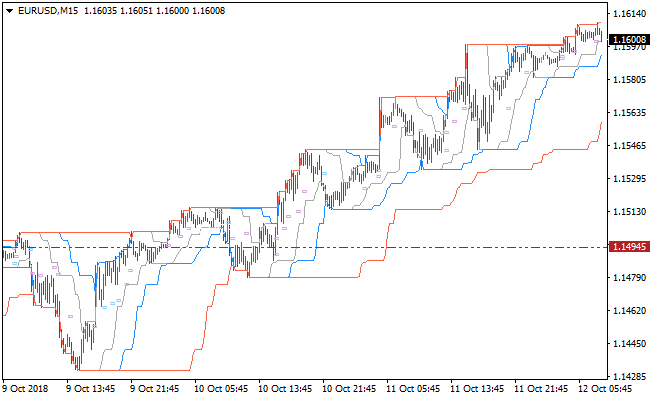Click the 9 Oct 2018 time label

[26, 389]
